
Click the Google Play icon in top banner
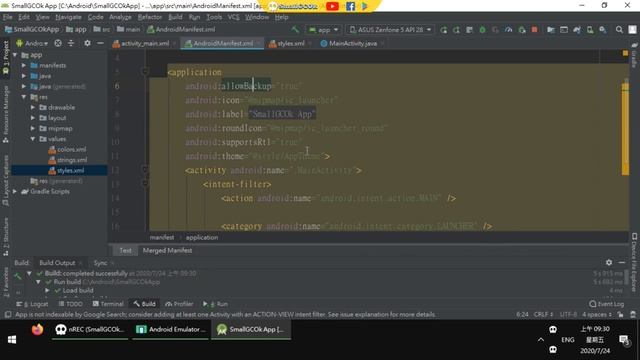coord(364,6)
